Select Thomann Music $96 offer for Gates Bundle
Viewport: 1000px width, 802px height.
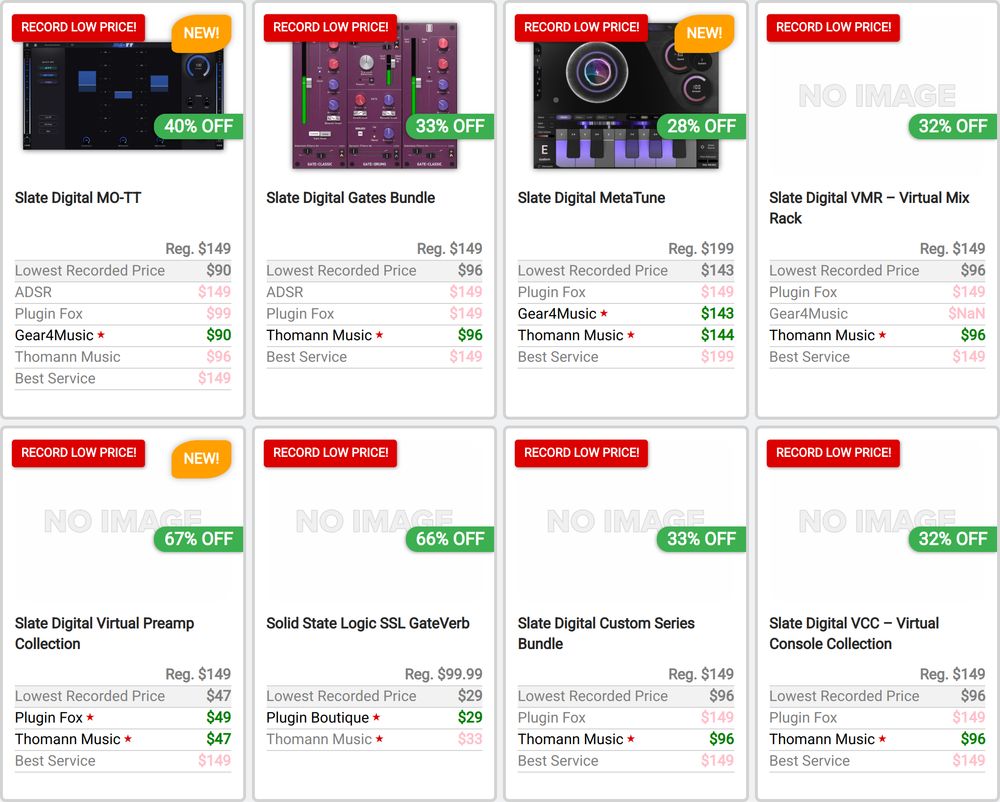click(374, 335)
